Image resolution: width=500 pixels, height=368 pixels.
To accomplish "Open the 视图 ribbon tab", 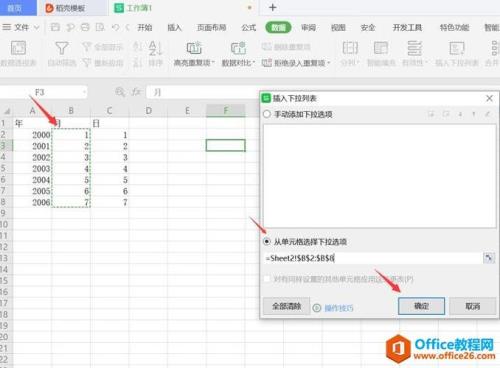I will [x=338, y=27].
